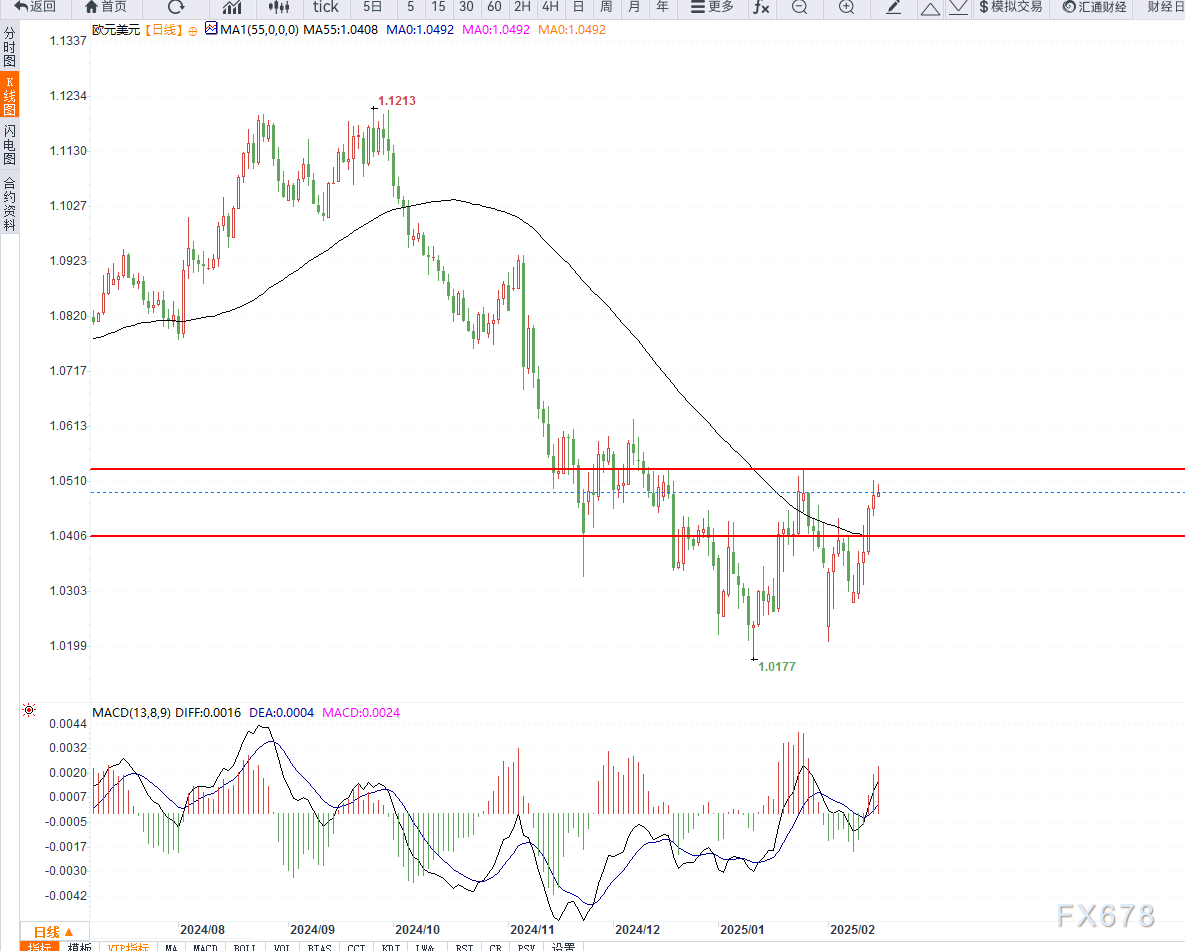The image size is (1185, 951).
Task: Open 汇通财经 financial news link
Action: pyautogui.click(x=1093, y=9)
